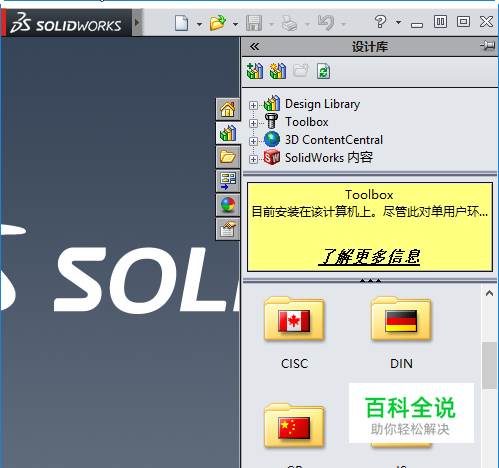Open the Chinese flag GB folder
This screenshot has height=468, width=499.
(x=294, y=426)
